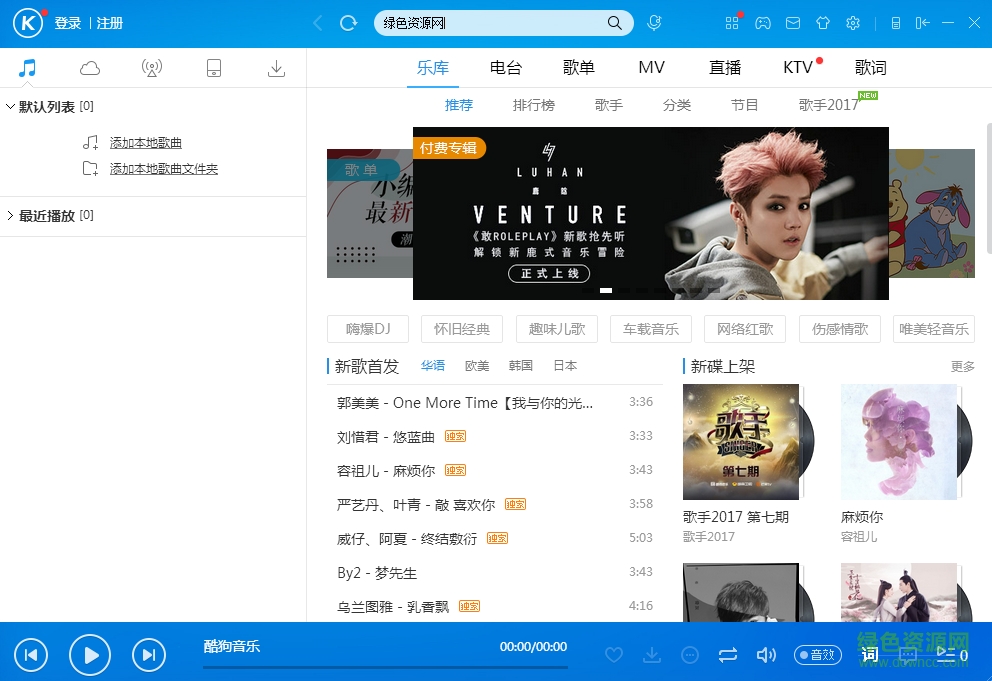This screenshot has width=992, height=681.
Task: Open Kugou settings gear
Action: tap(853, 22)
